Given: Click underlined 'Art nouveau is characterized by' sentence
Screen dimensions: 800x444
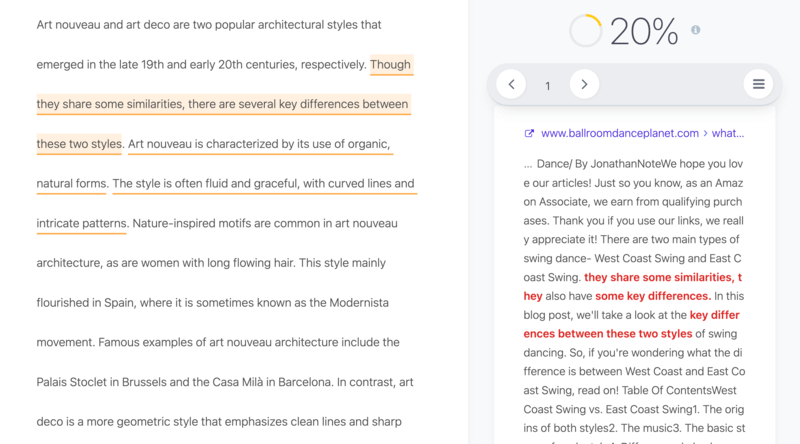Looking at the screenshot, I should point(260,144).
